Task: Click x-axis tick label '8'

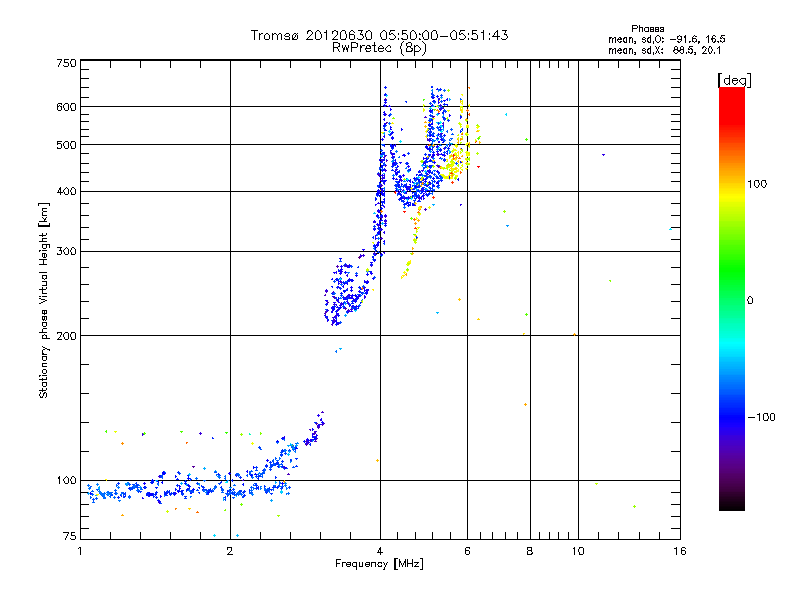Action: tap(530, 551)
